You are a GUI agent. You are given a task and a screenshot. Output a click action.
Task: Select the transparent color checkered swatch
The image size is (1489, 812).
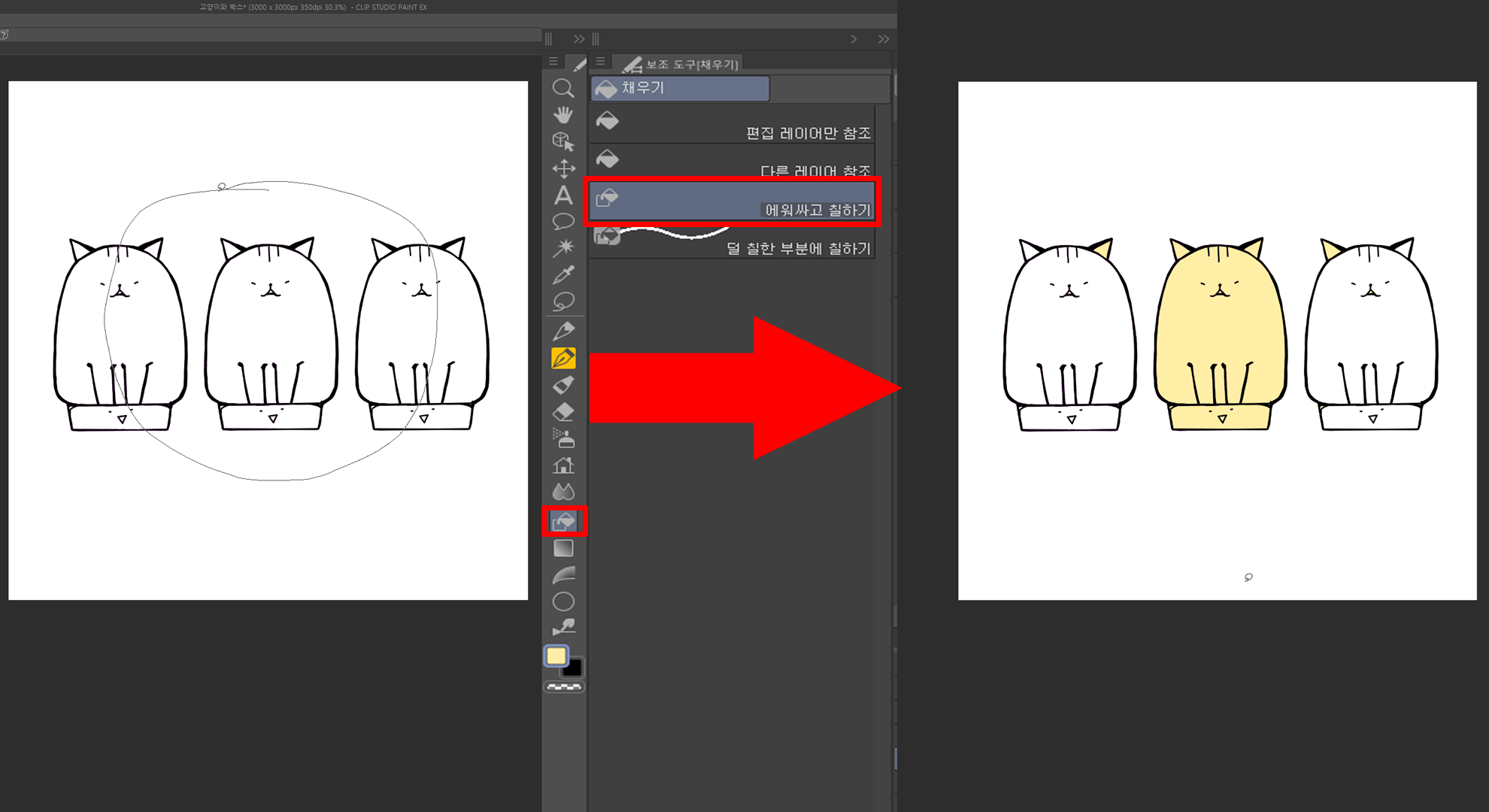point(563,687)
